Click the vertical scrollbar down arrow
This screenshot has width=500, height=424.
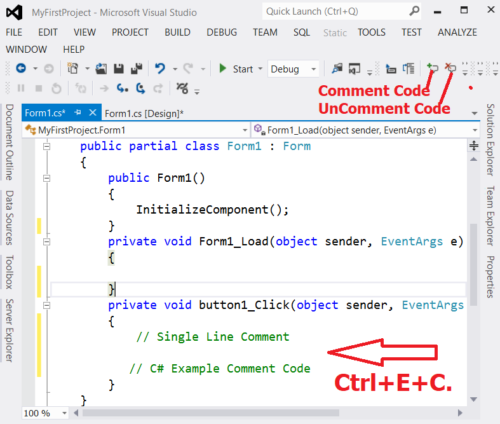pyautogui.click(x=474, y=399)
